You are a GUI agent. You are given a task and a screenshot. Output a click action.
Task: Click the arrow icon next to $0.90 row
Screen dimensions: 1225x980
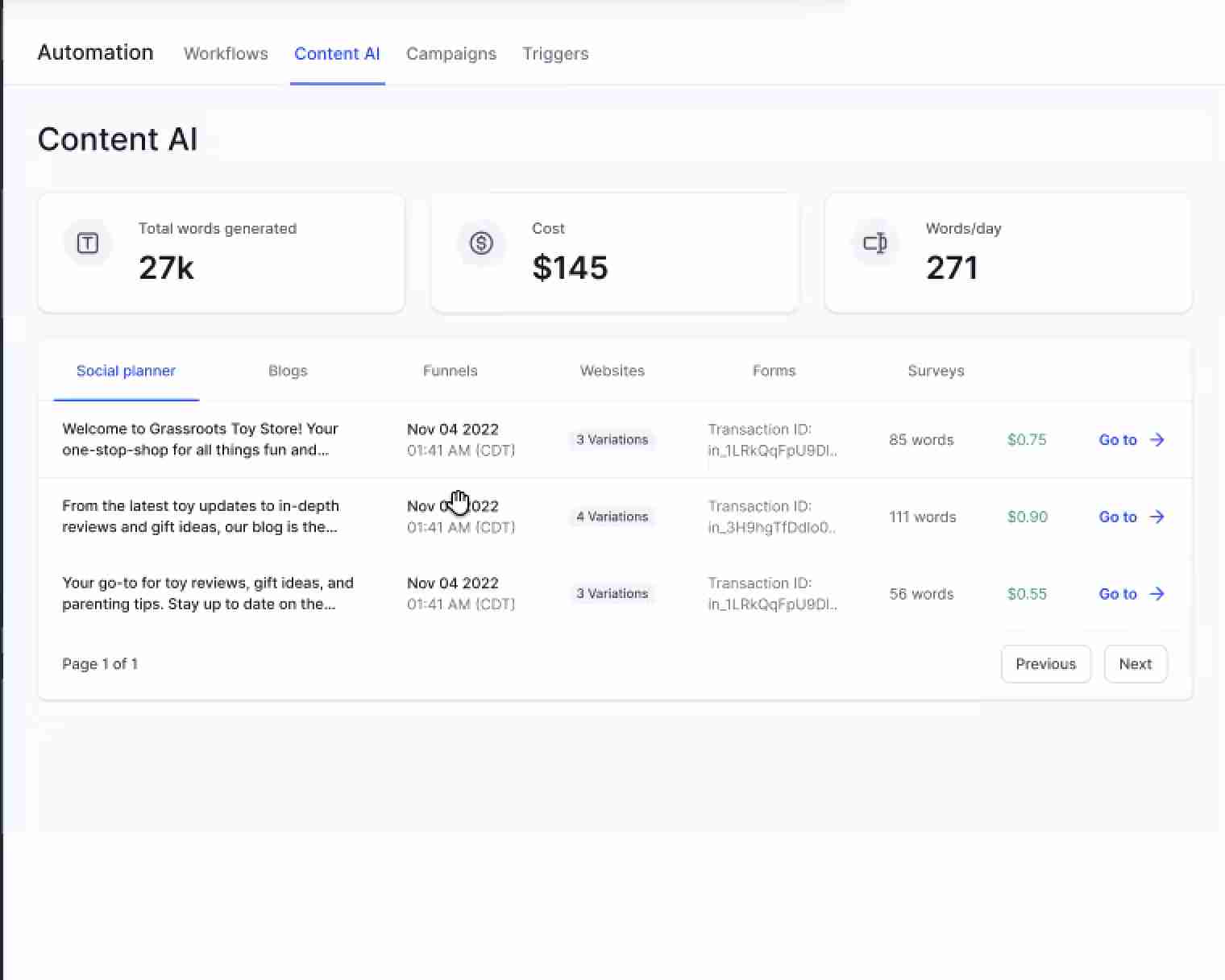point(1156,517)
